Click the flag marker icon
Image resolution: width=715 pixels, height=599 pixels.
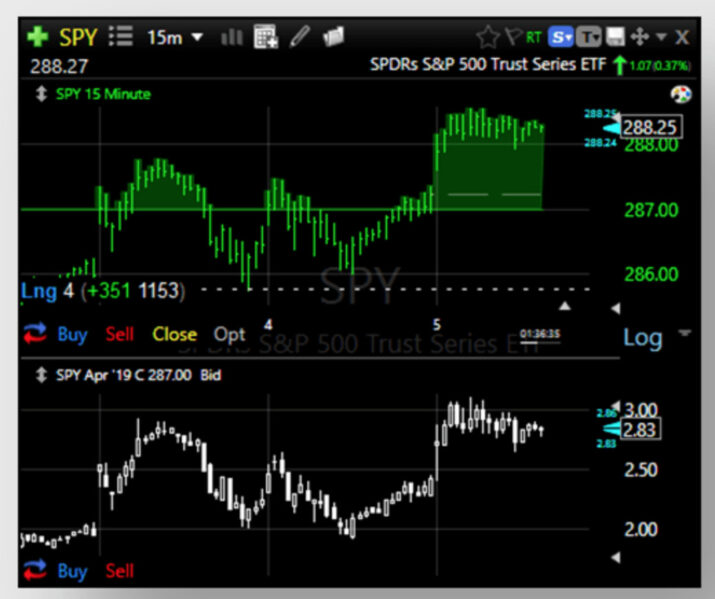(x=513, y=36)
